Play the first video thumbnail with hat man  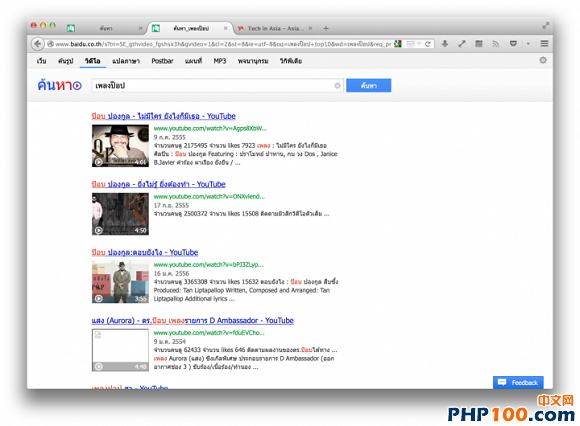coord(120,146)
